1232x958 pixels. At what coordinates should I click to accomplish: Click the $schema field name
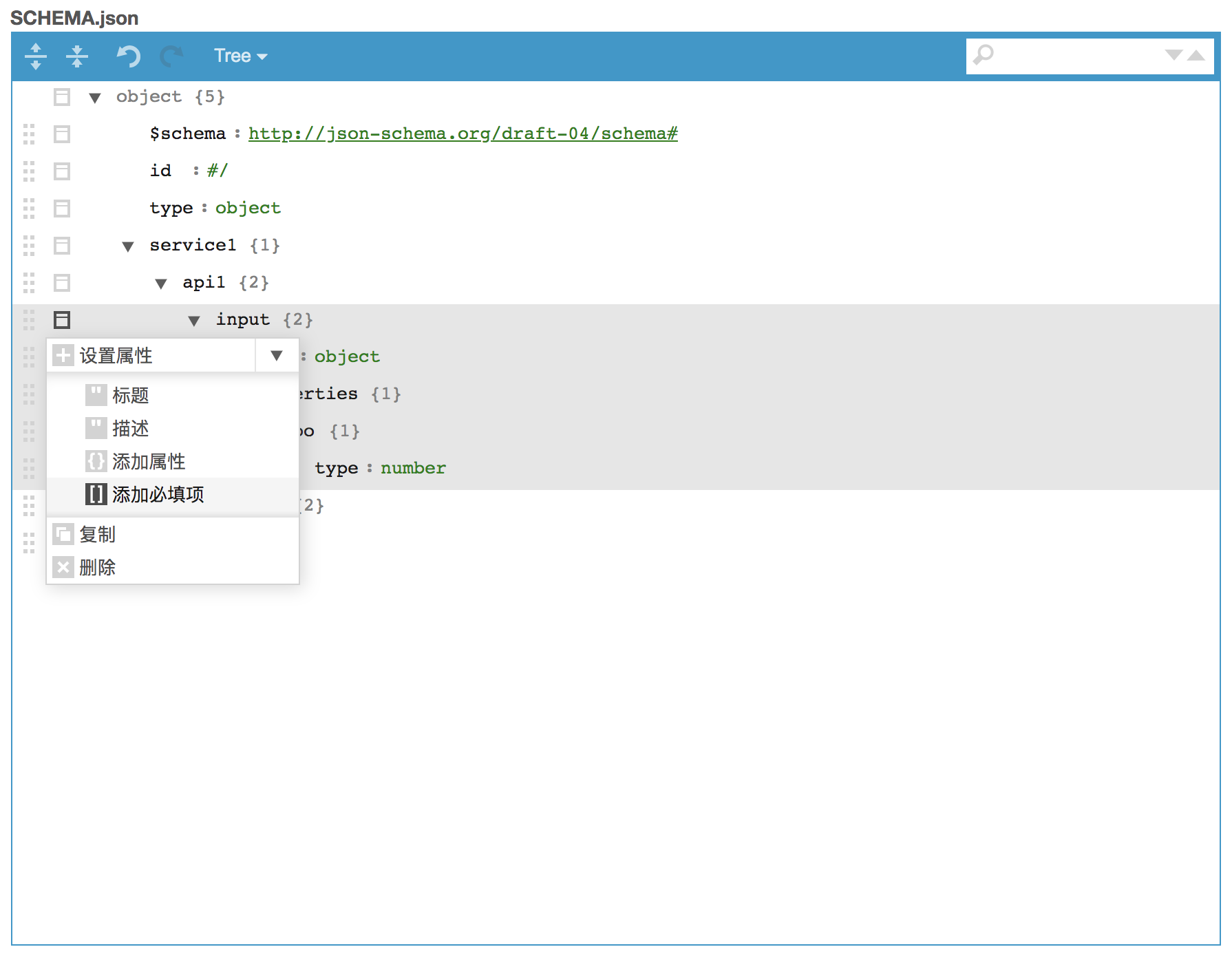[x=188, y=134]
